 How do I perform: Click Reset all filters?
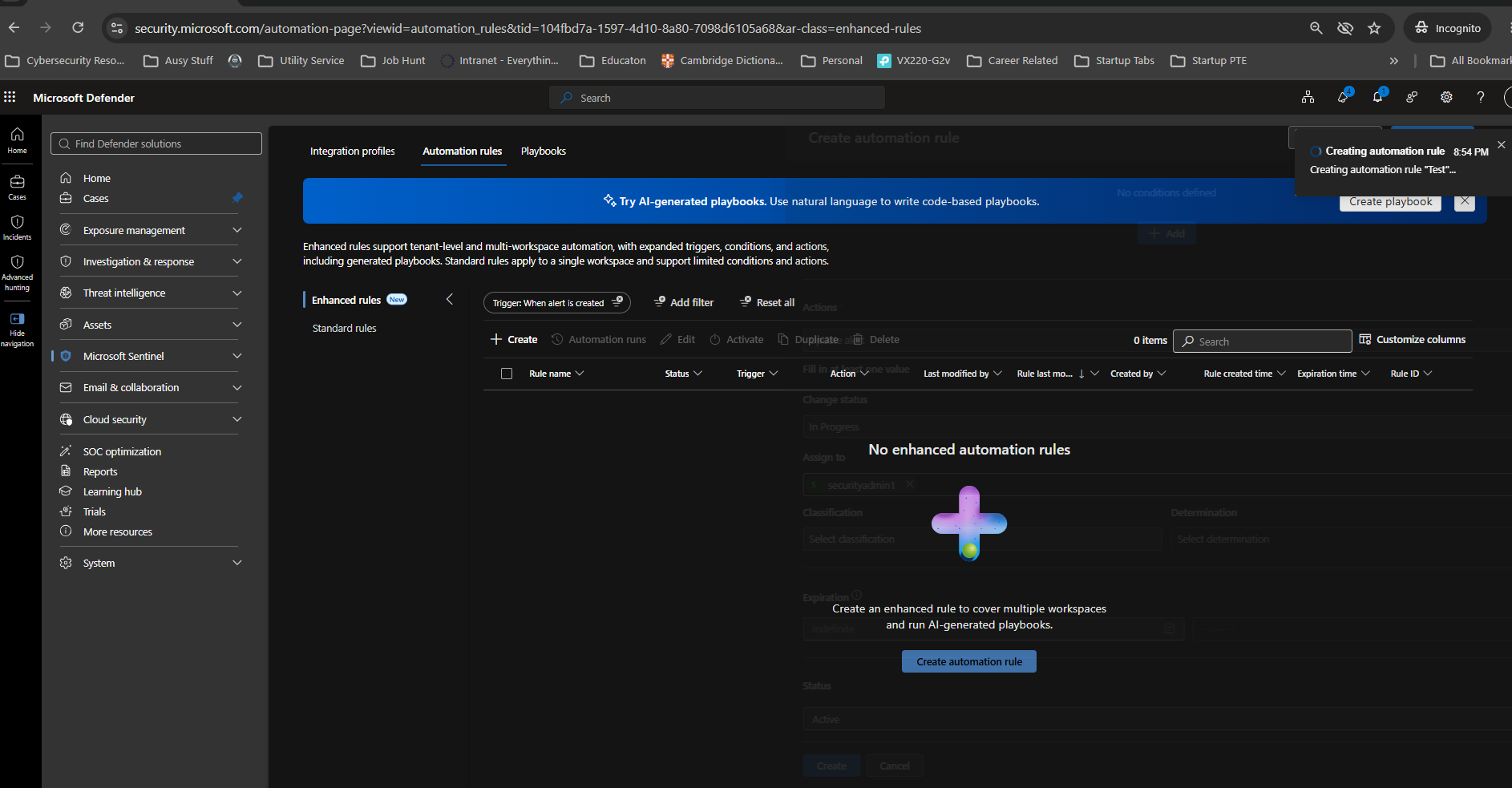(x=767, y=302)
